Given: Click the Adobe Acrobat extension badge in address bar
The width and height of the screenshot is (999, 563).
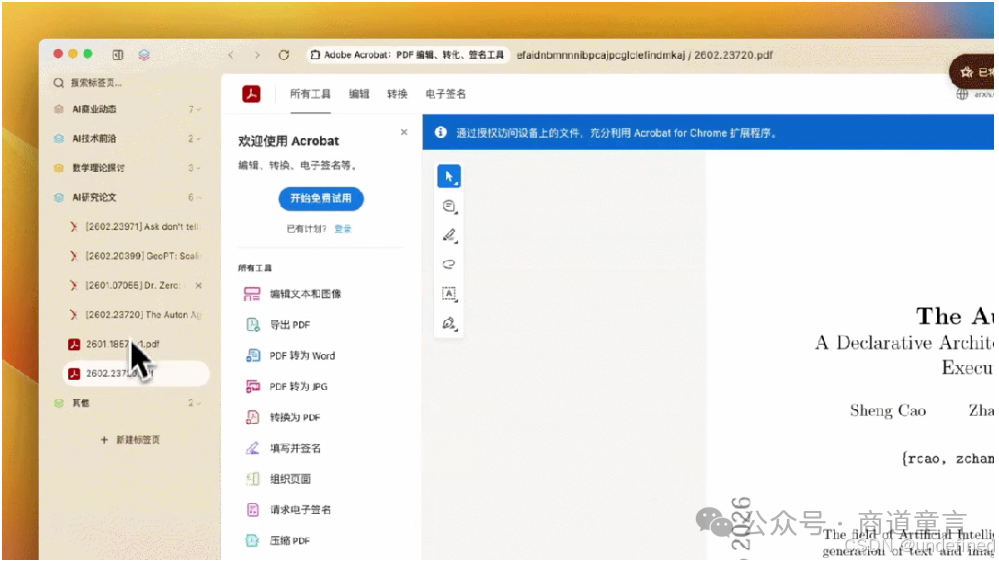Looking at the screenshot, I should tap(408, 55).
